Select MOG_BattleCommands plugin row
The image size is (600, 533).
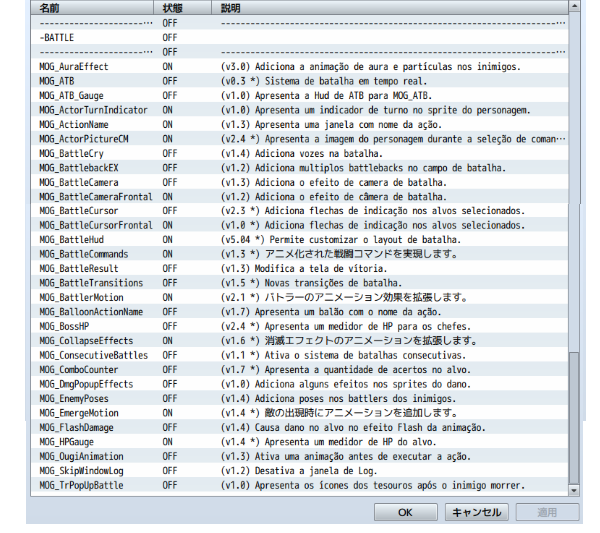pos(300,254)
